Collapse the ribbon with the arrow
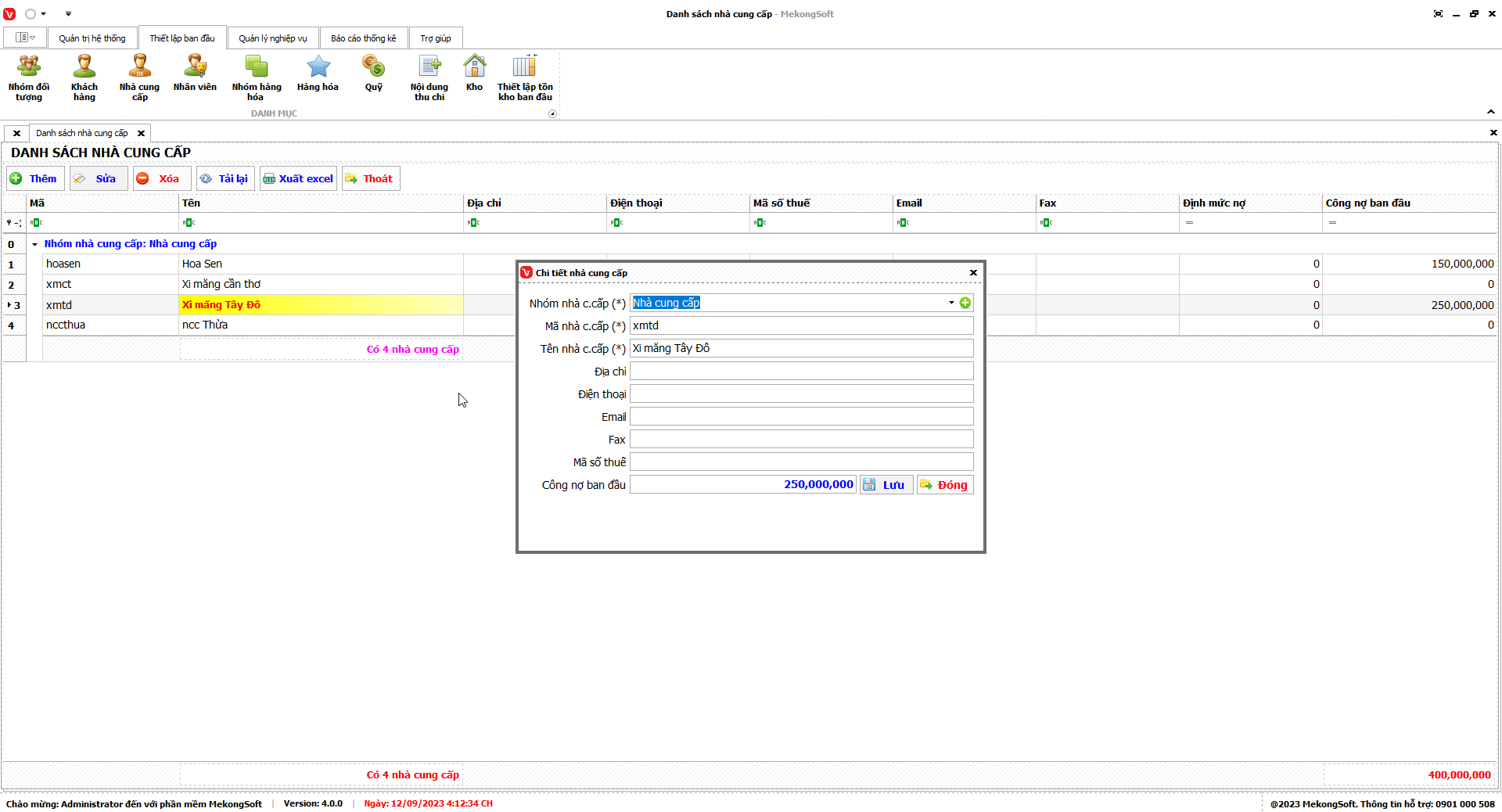 1490,112
